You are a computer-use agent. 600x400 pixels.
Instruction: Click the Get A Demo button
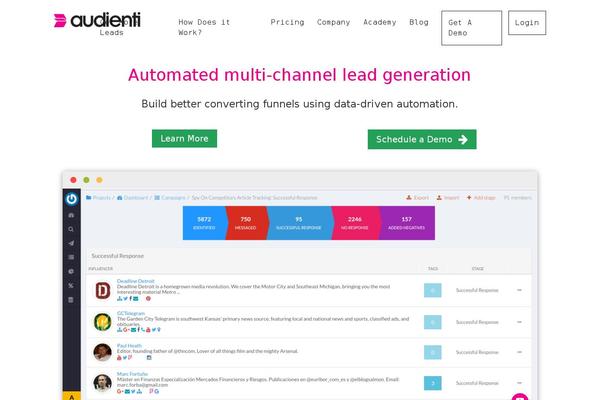pyautogui.click(x=471, y=28)
